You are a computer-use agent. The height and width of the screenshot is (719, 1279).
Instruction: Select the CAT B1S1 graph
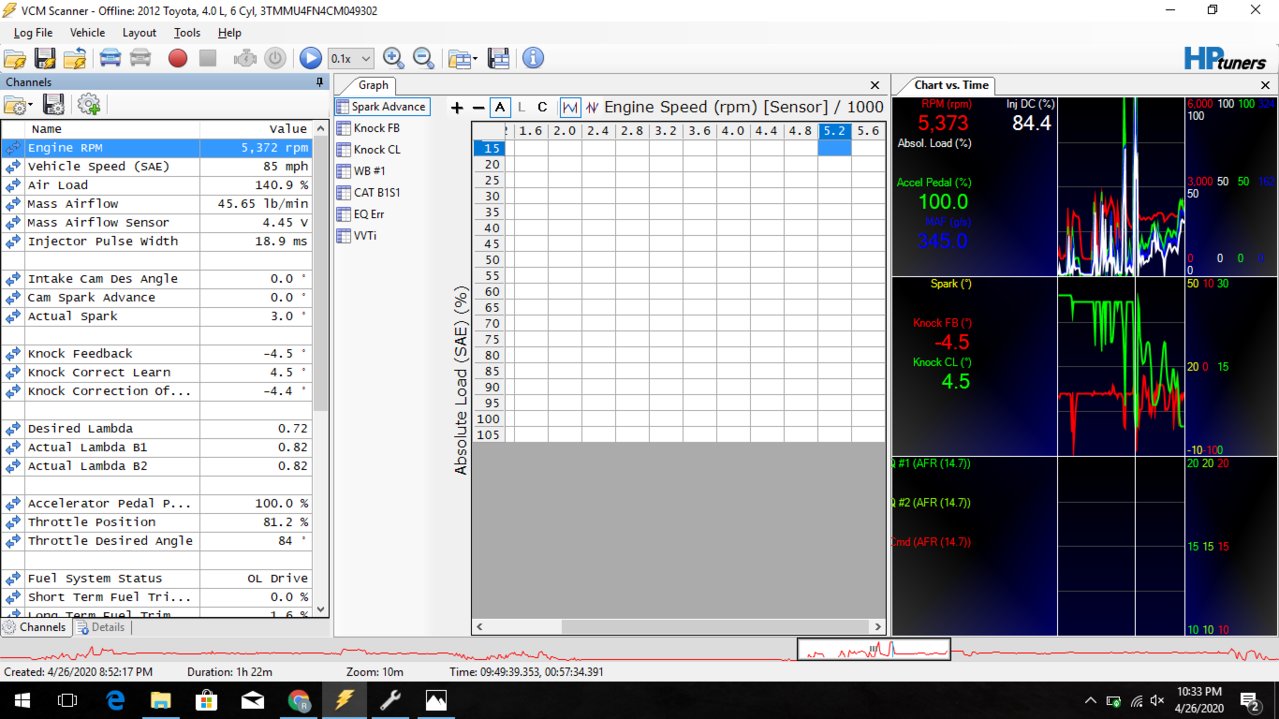368,193
